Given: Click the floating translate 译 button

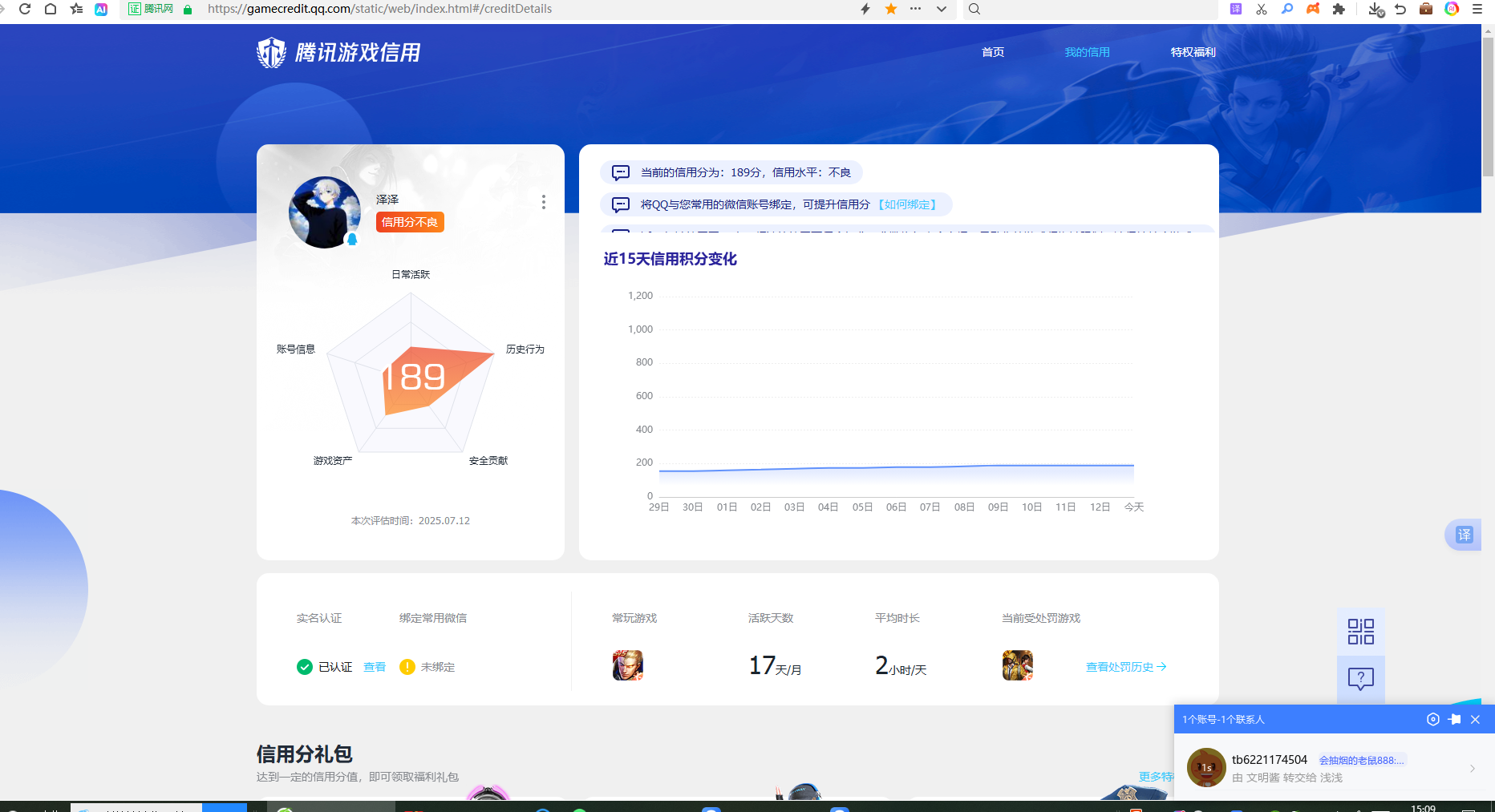Looking at the screenshot, I should click(x=1464, y=535).
